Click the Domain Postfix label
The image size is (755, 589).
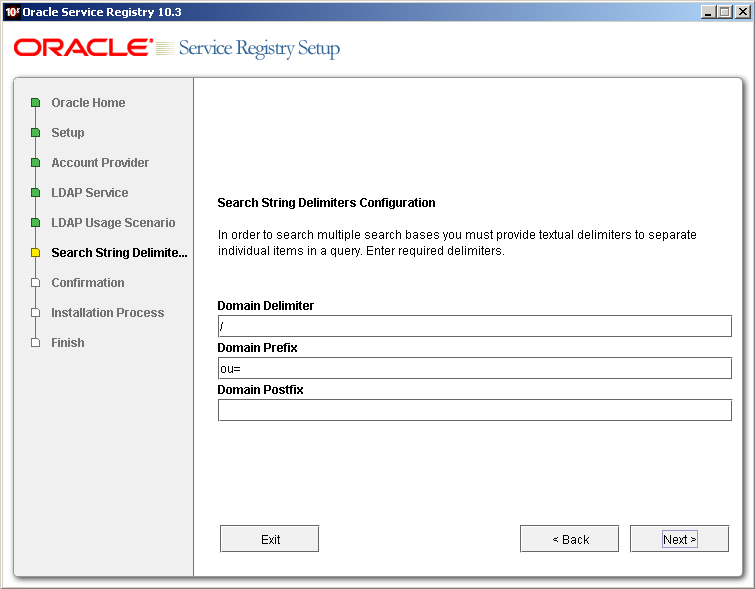260,390
